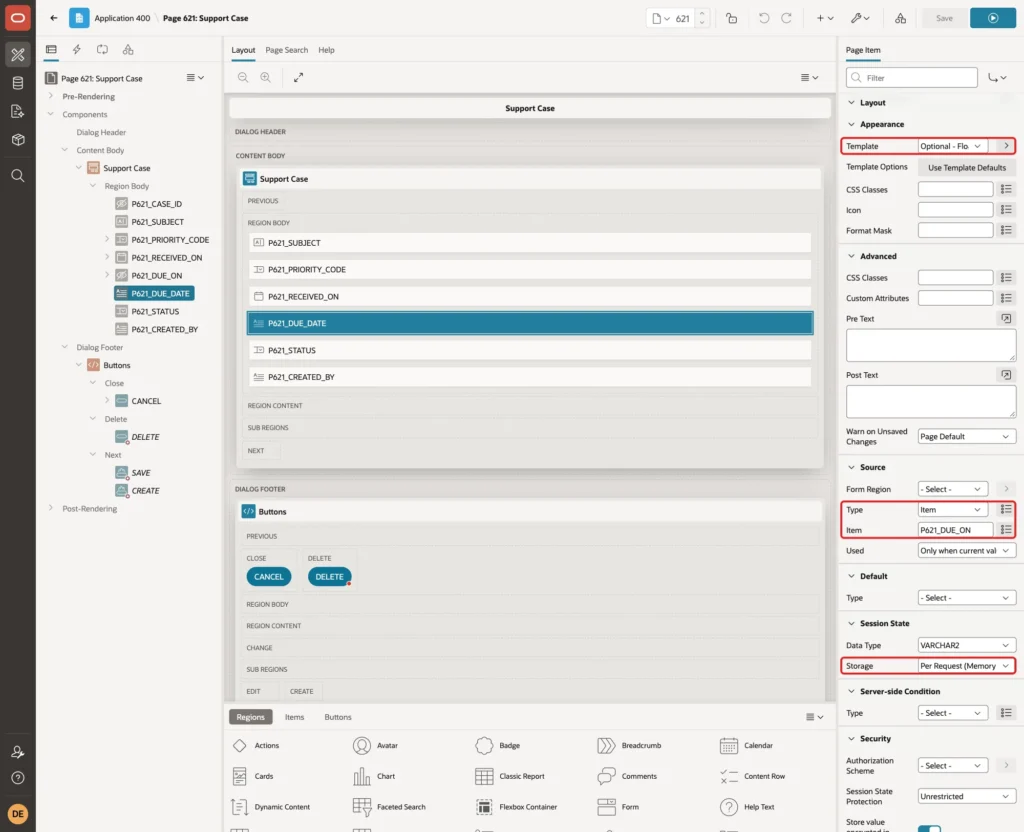1024x832 pixels.
Task: Switch to Processing tab in tree pane
Action: click(x=103, y=50)
